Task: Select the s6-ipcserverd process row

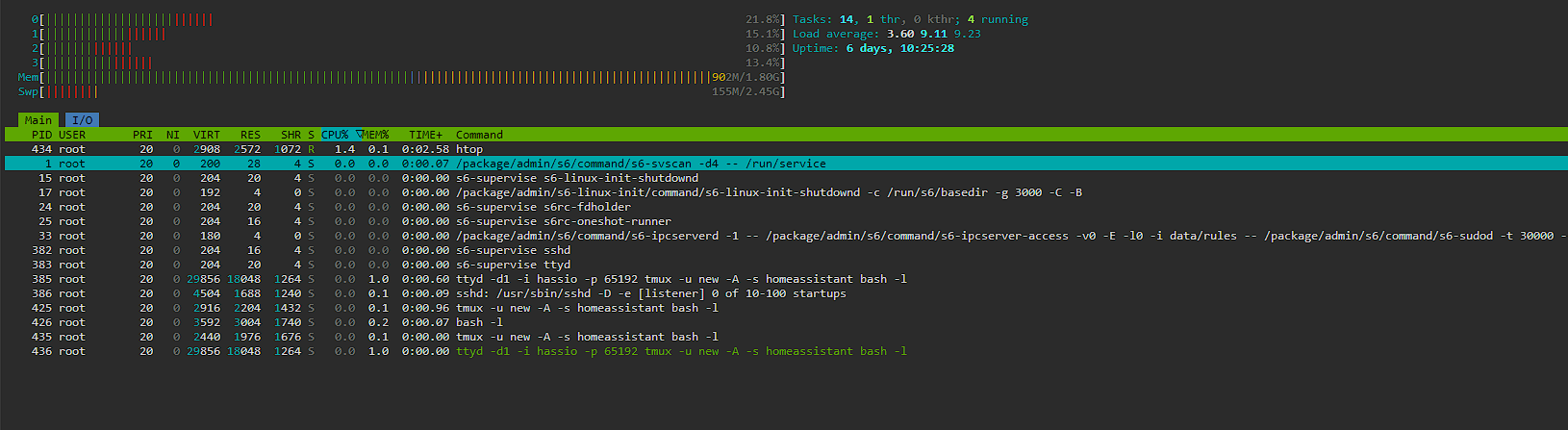Action: (x=784, y=236)
